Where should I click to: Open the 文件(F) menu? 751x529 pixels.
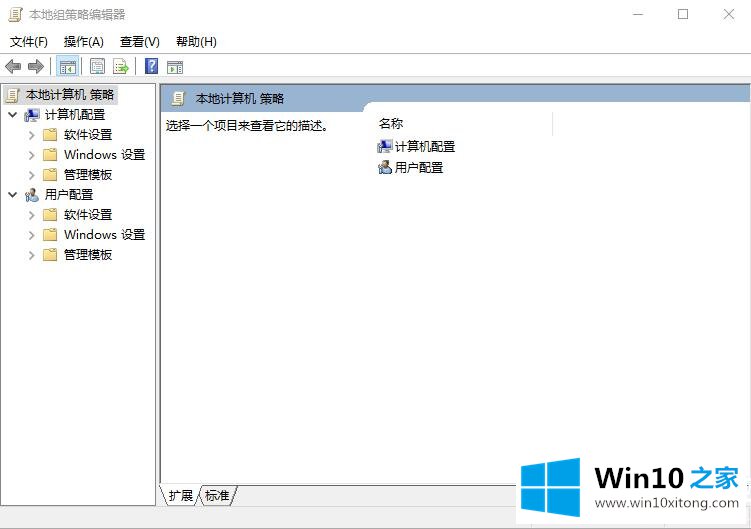click(x=29, y=42)
